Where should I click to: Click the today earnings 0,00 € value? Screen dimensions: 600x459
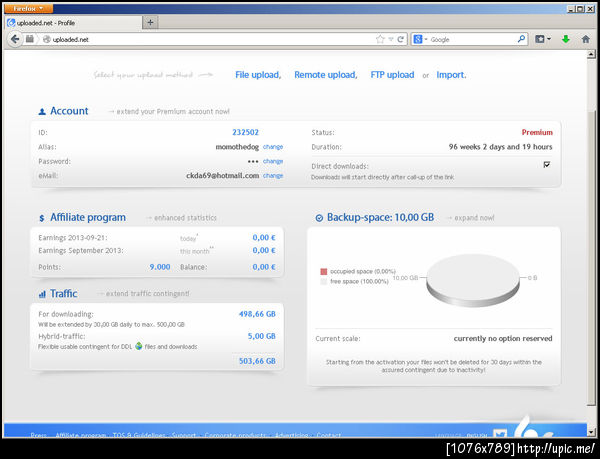264,238
